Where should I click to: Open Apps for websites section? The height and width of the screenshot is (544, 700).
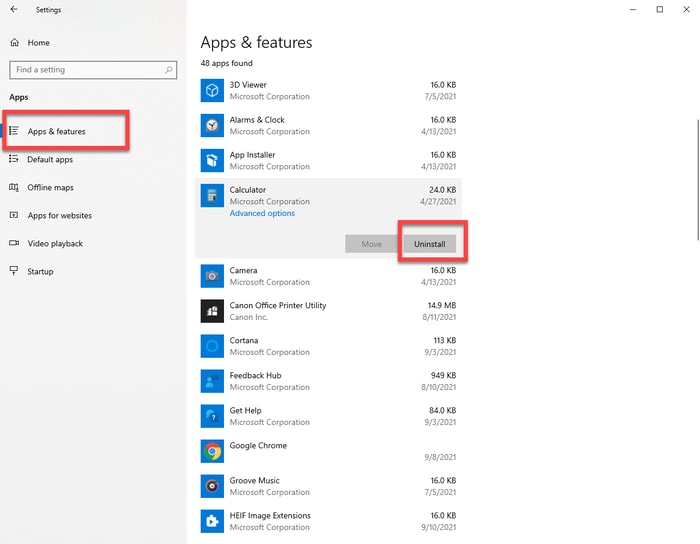click(x=59, y=215)
